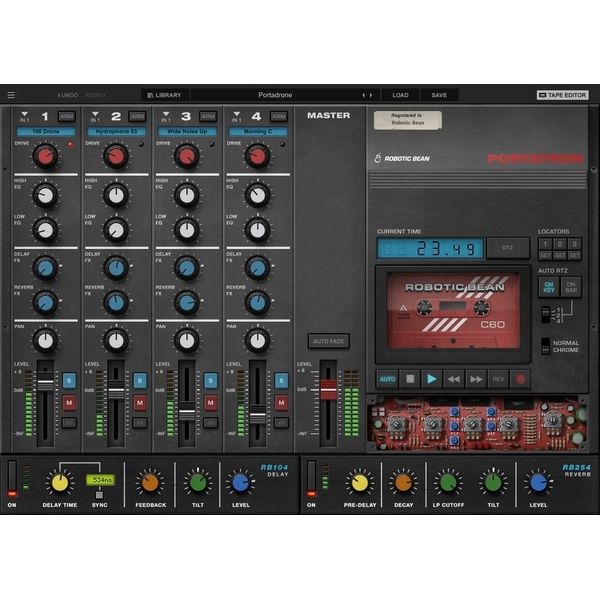This screenshot has height=600, width=600.
Task: Click the yellow Delay Time knob
Action: [60, 483]
